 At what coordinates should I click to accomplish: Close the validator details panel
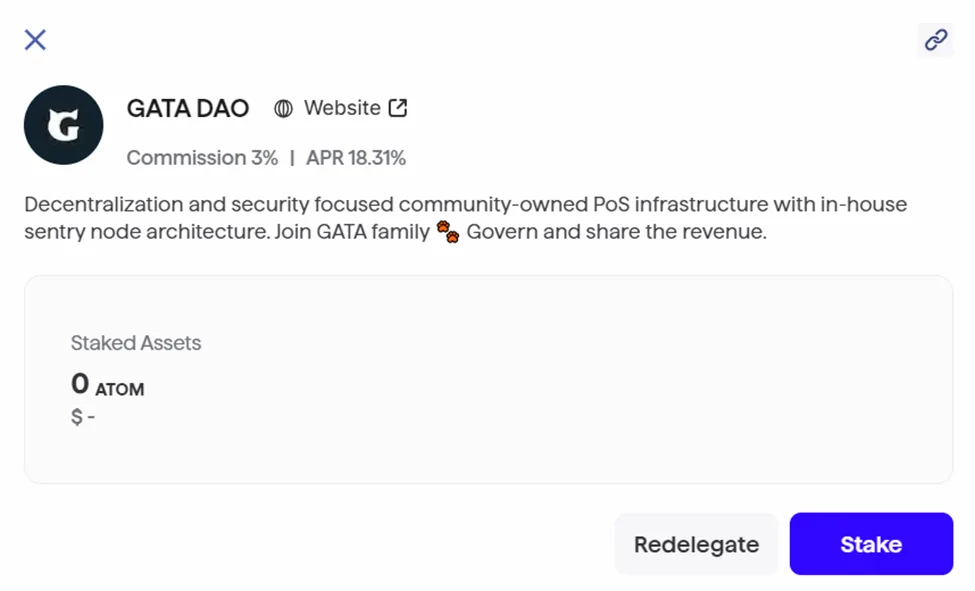35,40
